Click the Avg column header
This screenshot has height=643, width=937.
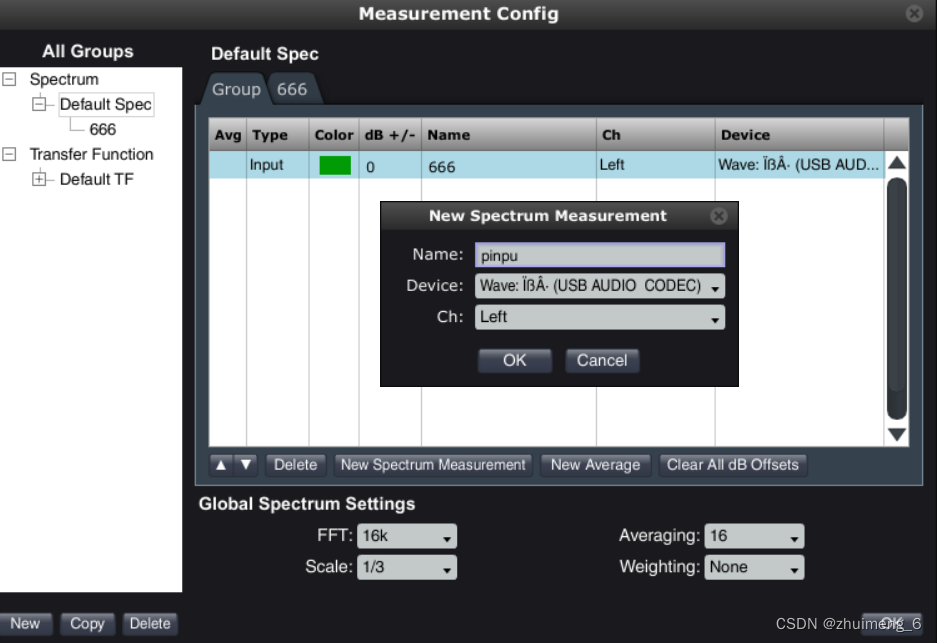click(228, 135)
